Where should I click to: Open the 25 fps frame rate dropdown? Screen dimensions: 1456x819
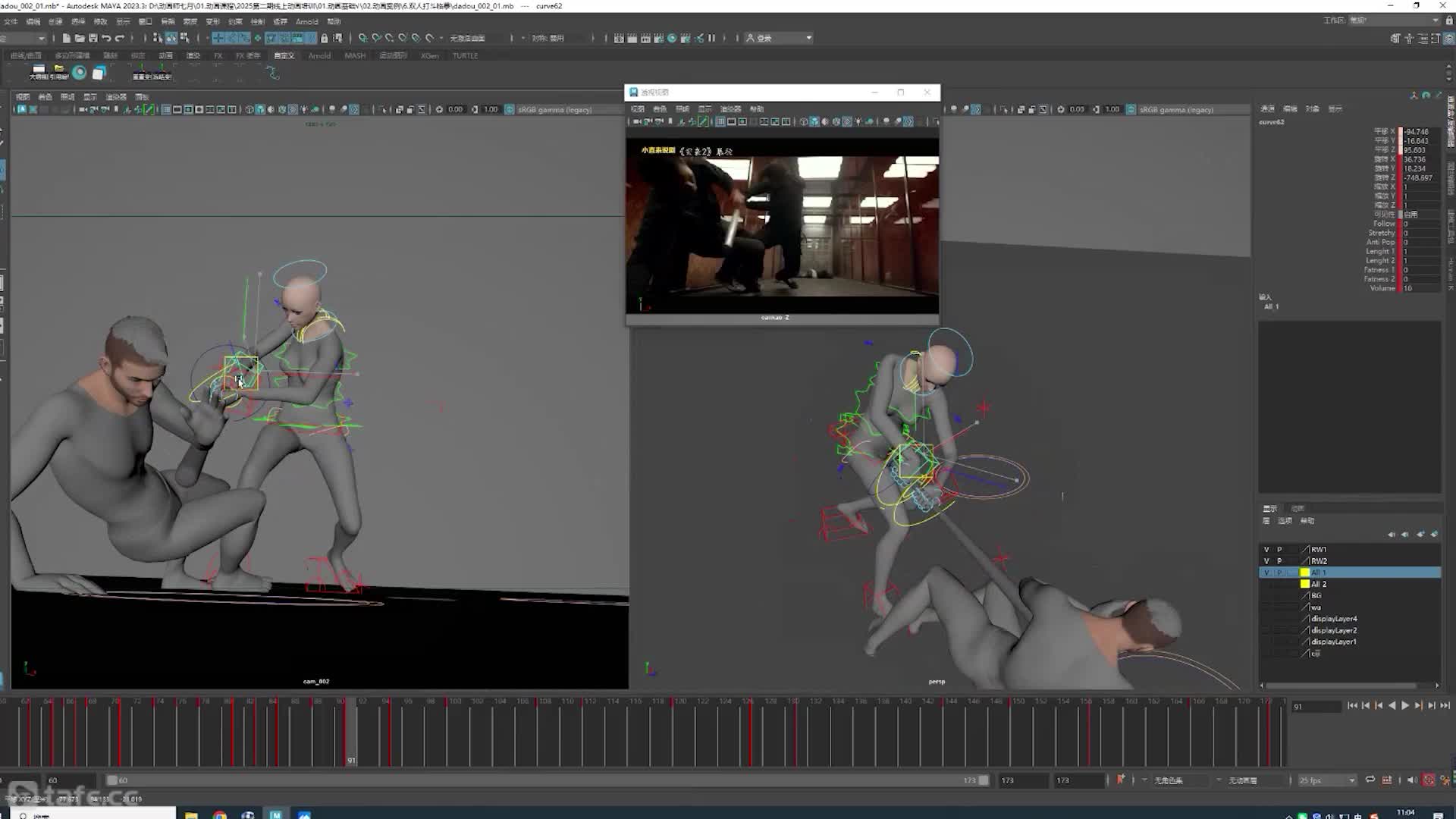tap(1327, 780)
